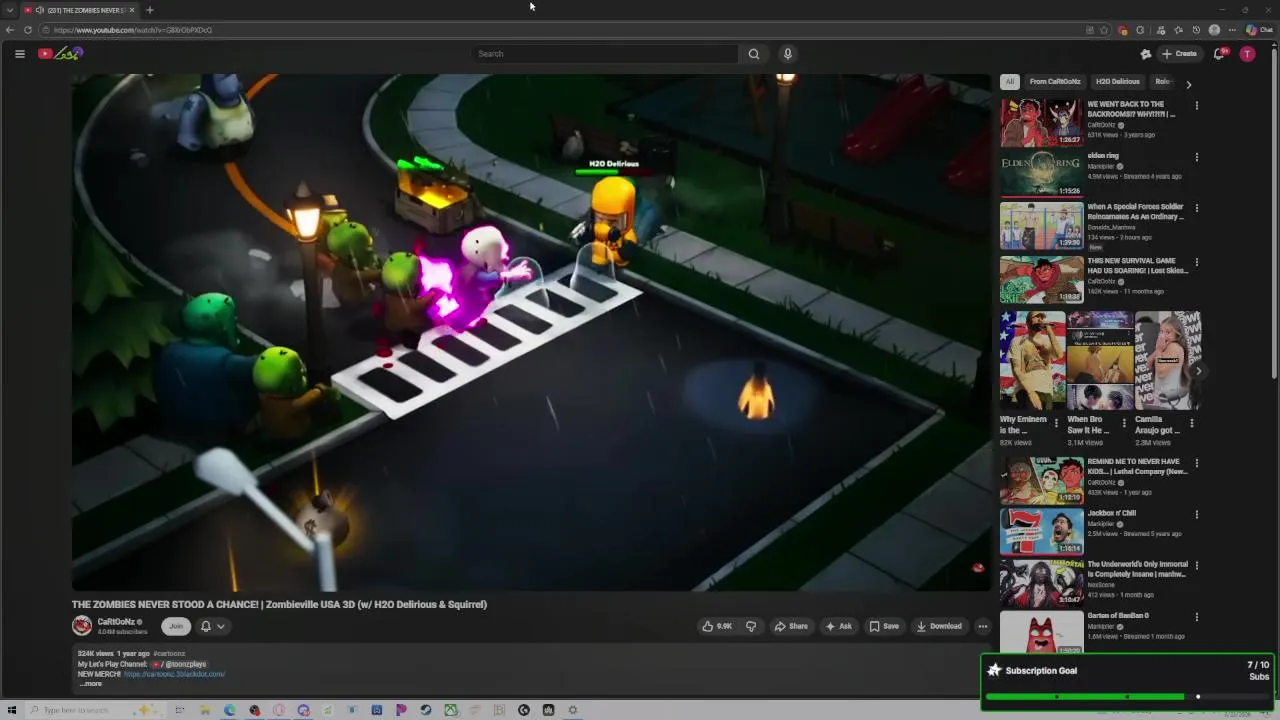Select the H2O Delirious filter chip

tap(1117, 82)
